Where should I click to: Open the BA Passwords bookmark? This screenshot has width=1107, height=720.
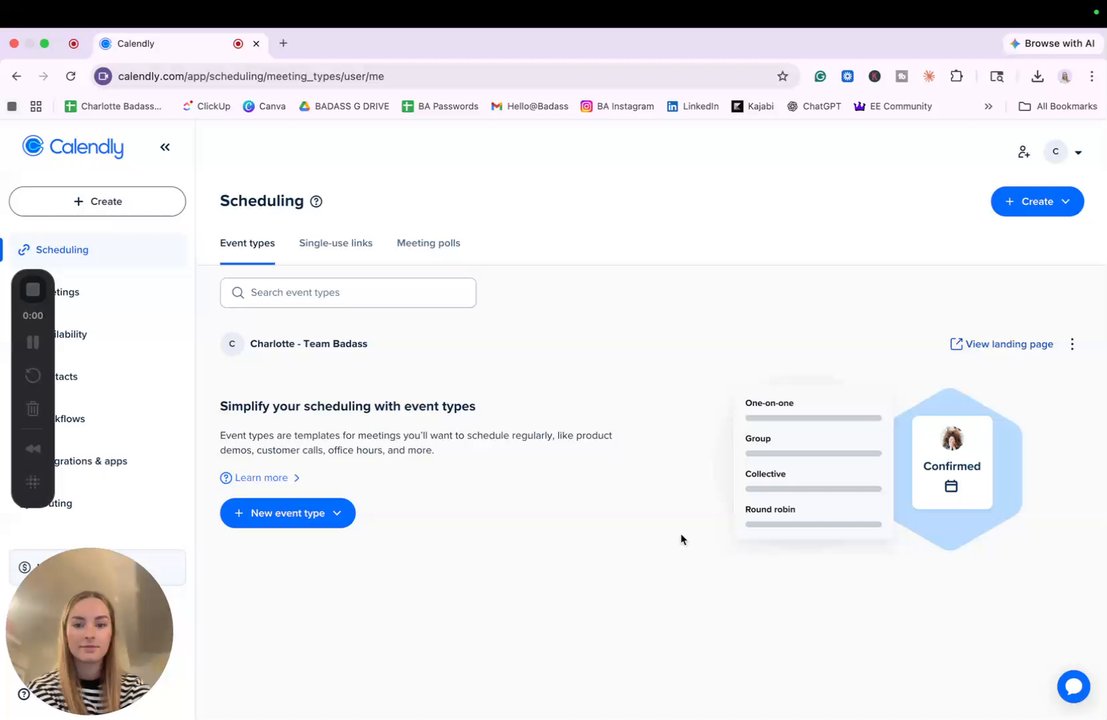[439, 107]
